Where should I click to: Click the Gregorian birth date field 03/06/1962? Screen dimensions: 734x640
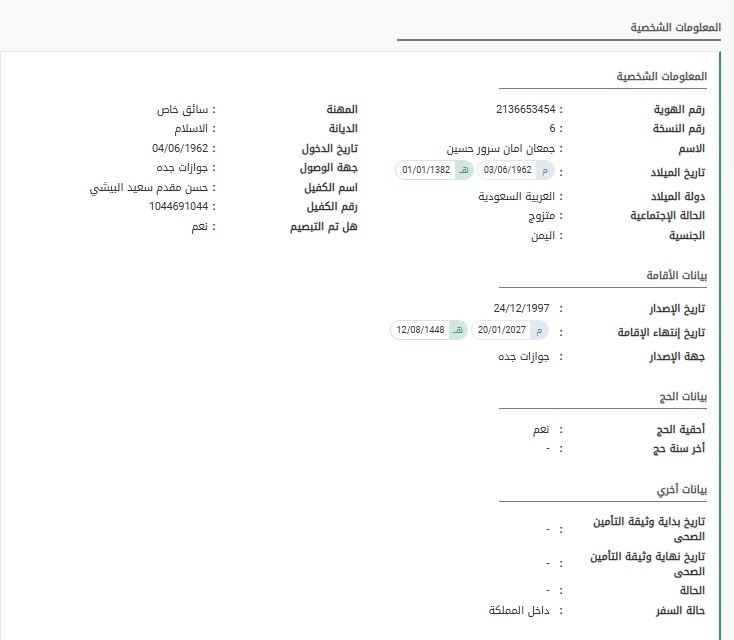(507, 171)
